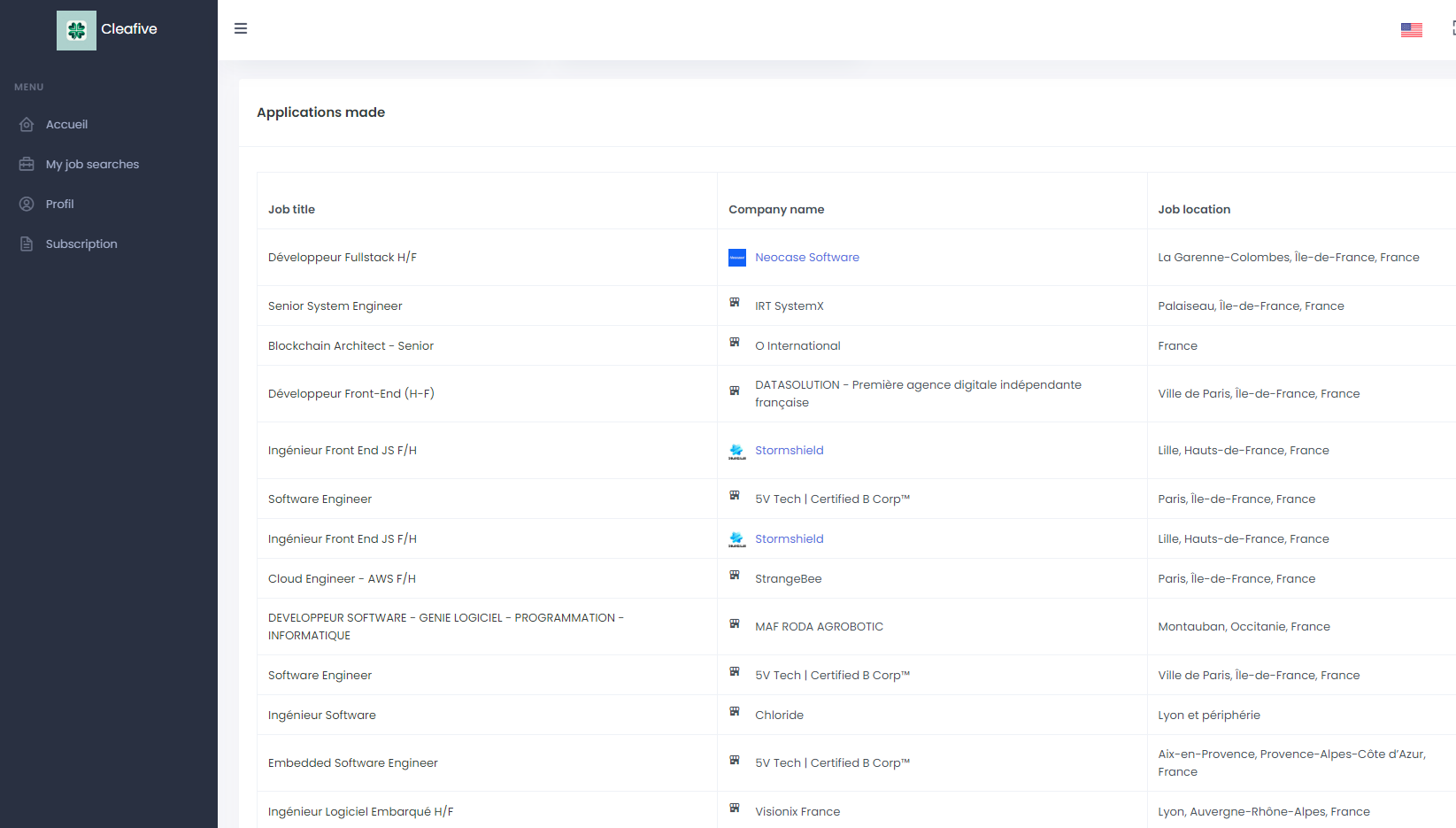Click Aix-en-Provence location cell

coord(1292,762)
